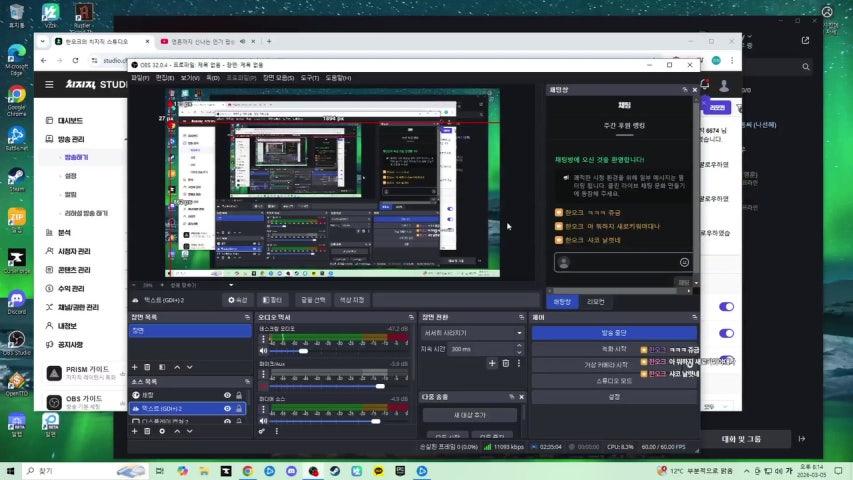Screen dimensions: 853x480
Task: Toggle the upper purple switch on the right
Action: [726, 307]
